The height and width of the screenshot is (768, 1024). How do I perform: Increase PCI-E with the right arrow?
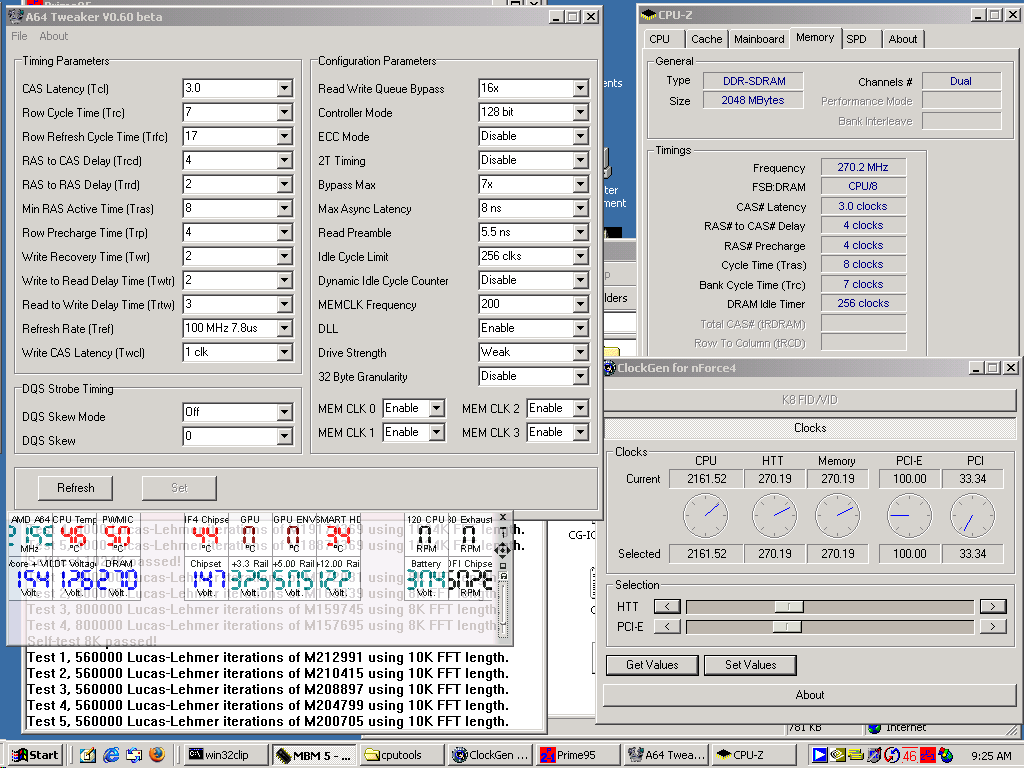click(993, 626)
